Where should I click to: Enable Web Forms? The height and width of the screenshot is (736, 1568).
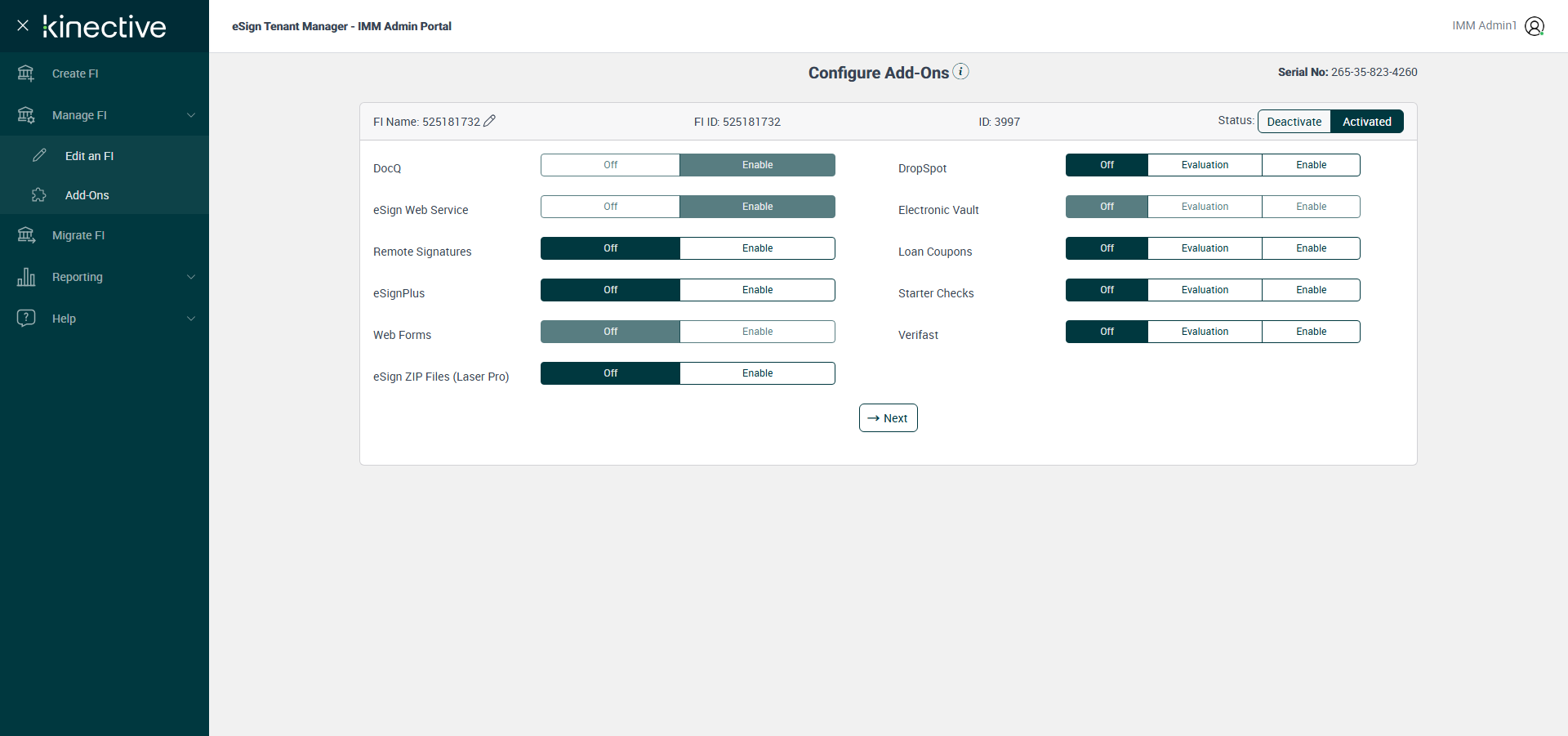click(758, 332)
